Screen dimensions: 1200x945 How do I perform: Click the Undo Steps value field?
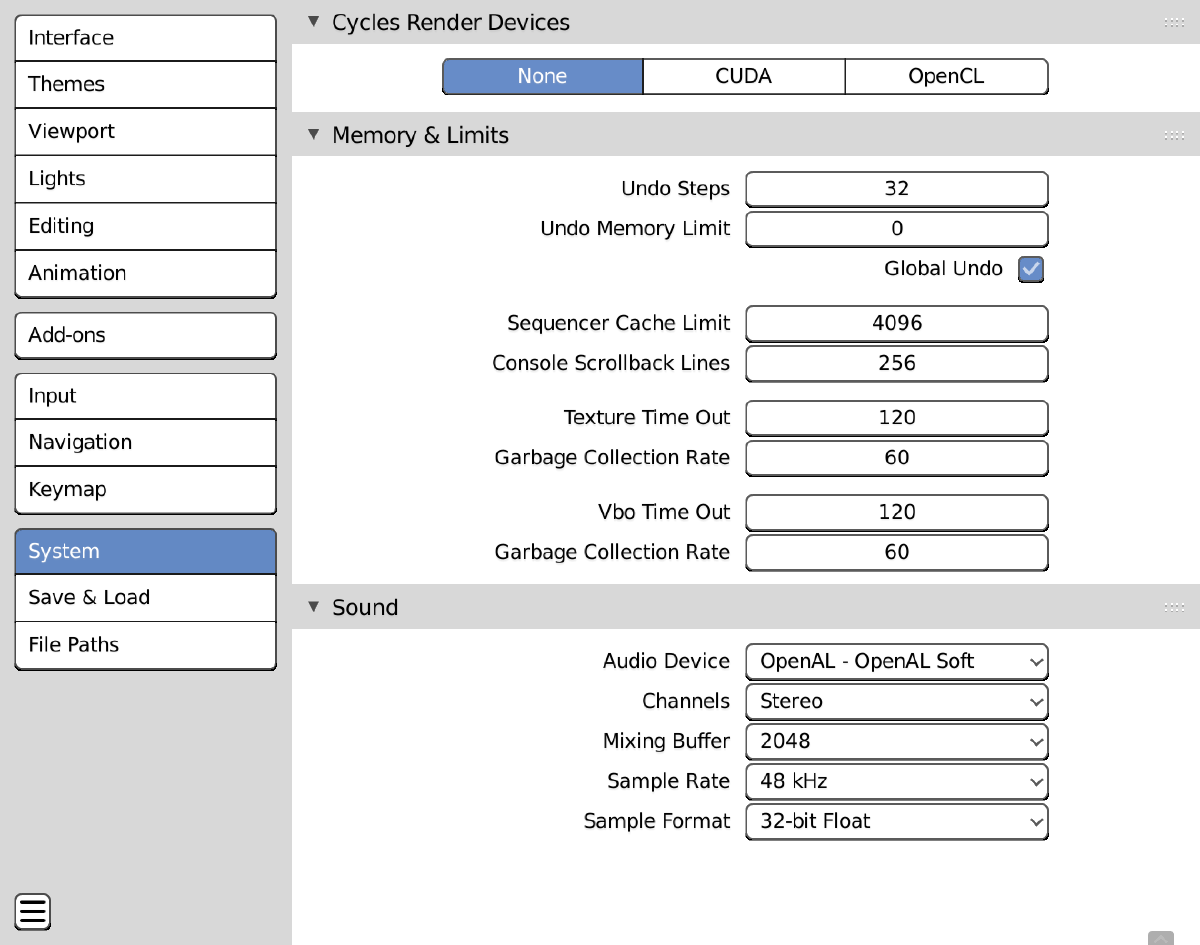[896, 189]
